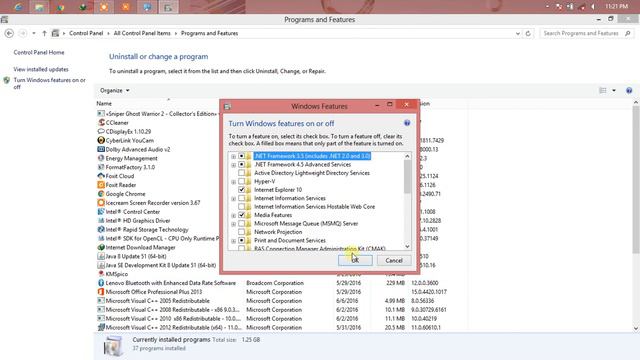Open help in the Windows Features dialog
This screenshot has height=360, width=640.
click(407, 123)
